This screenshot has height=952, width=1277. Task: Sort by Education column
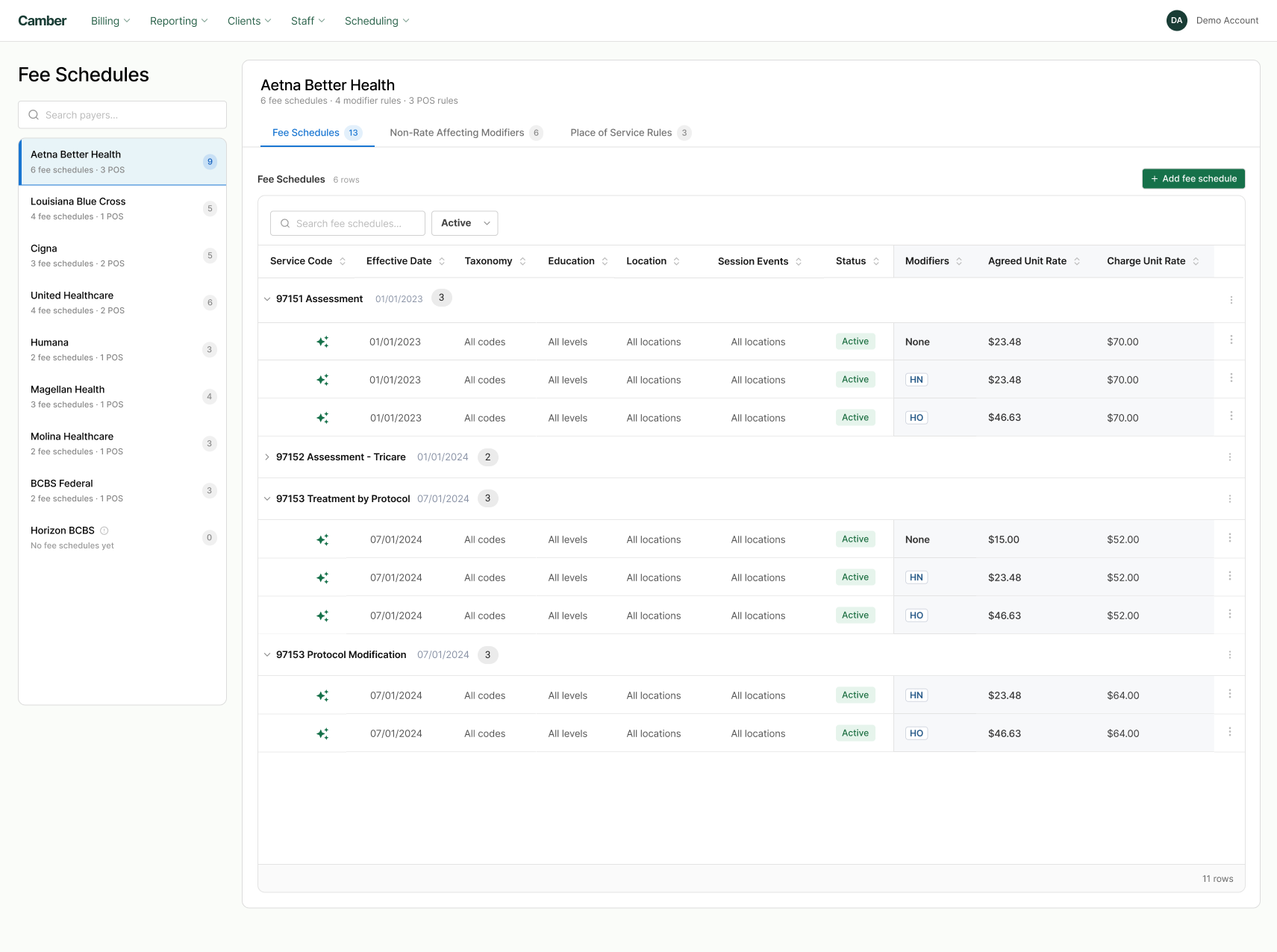[605, 261]
